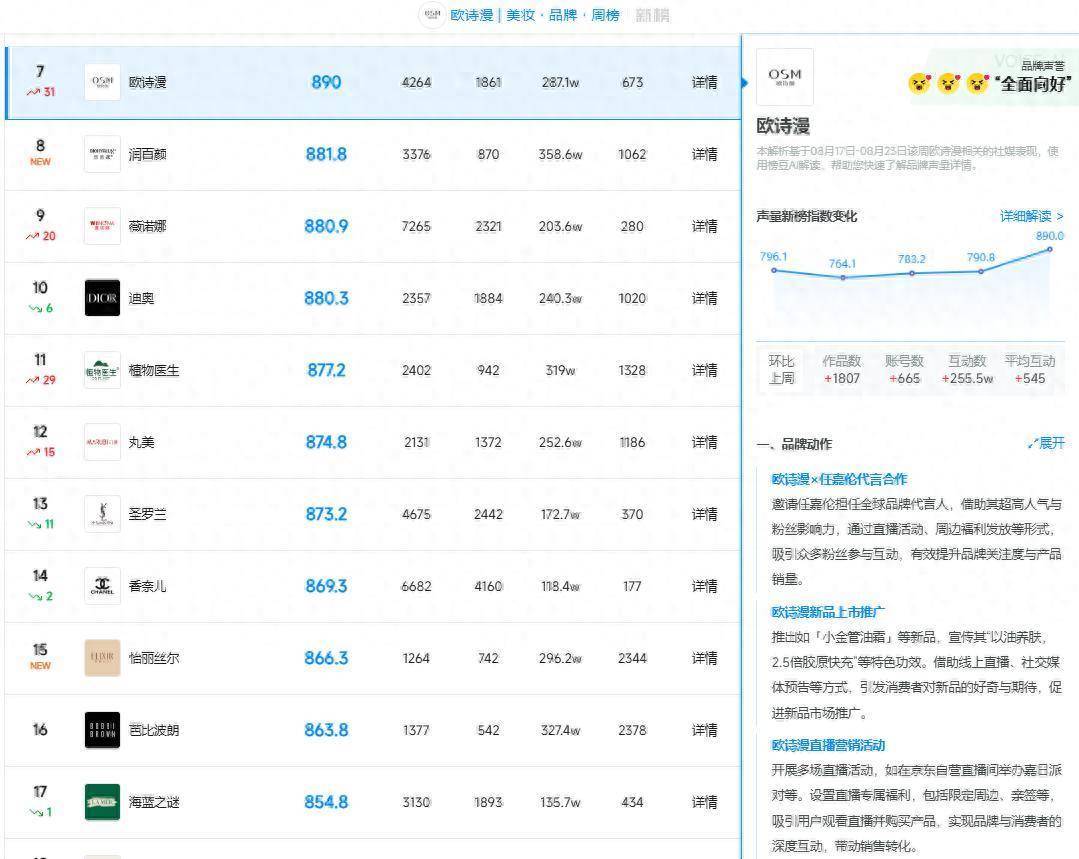
Task: Click the 植物医生 brand logo icon
Action: (102, 370)
